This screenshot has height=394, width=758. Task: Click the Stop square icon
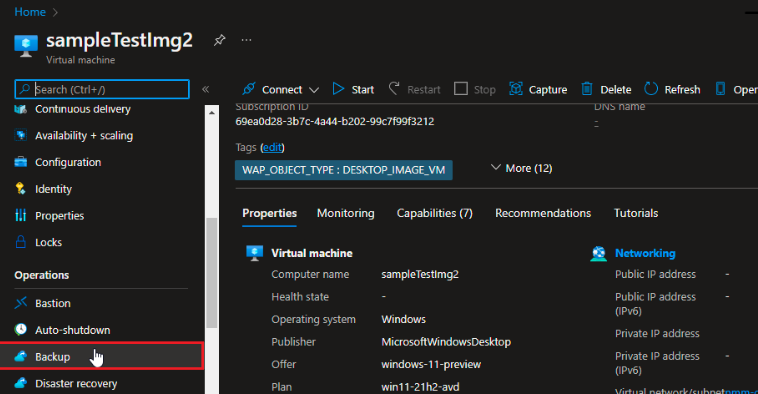(x=461, y=89)
